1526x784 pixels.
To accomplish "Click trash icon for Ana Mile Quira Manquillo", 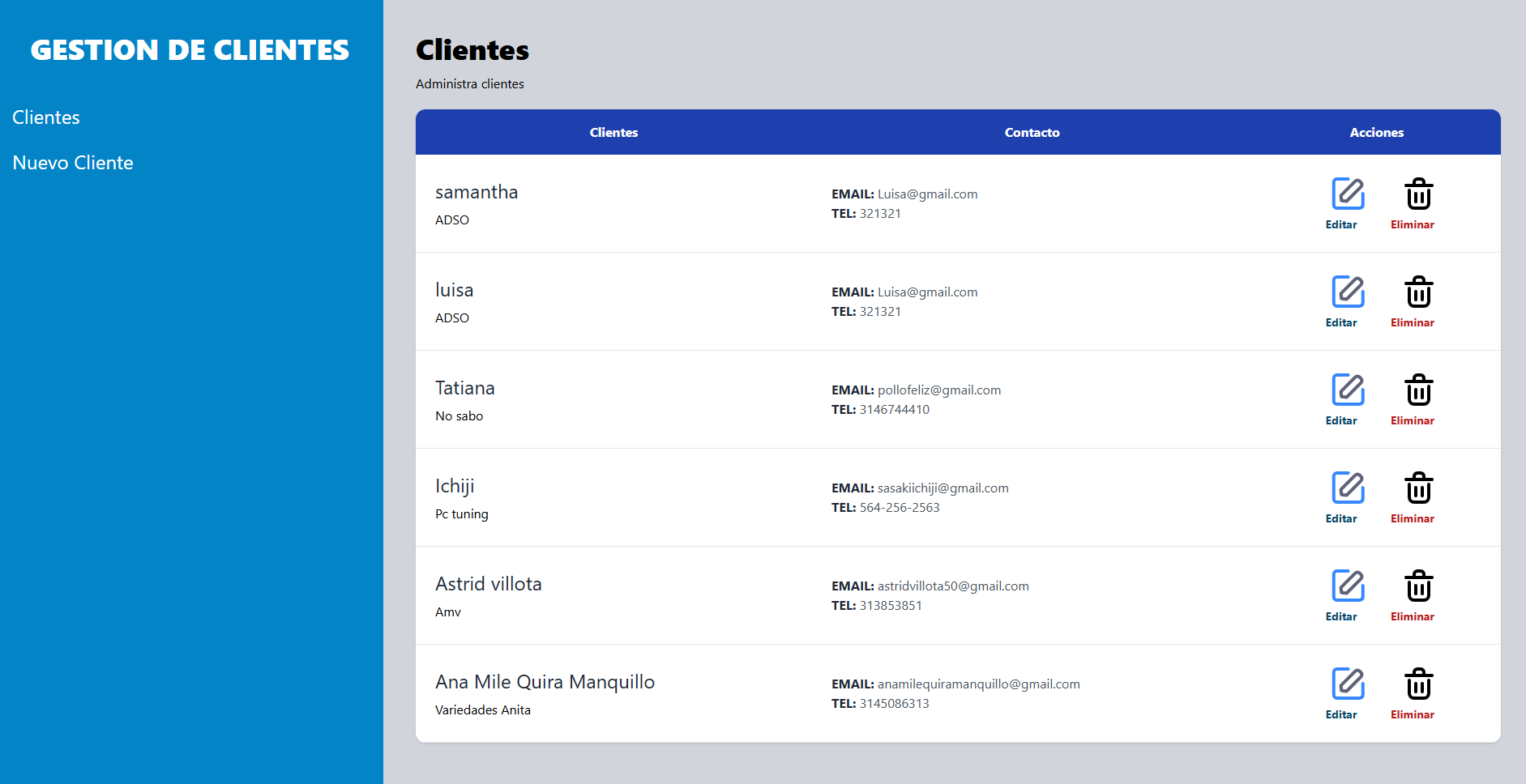I will (x=1418, y=684).
